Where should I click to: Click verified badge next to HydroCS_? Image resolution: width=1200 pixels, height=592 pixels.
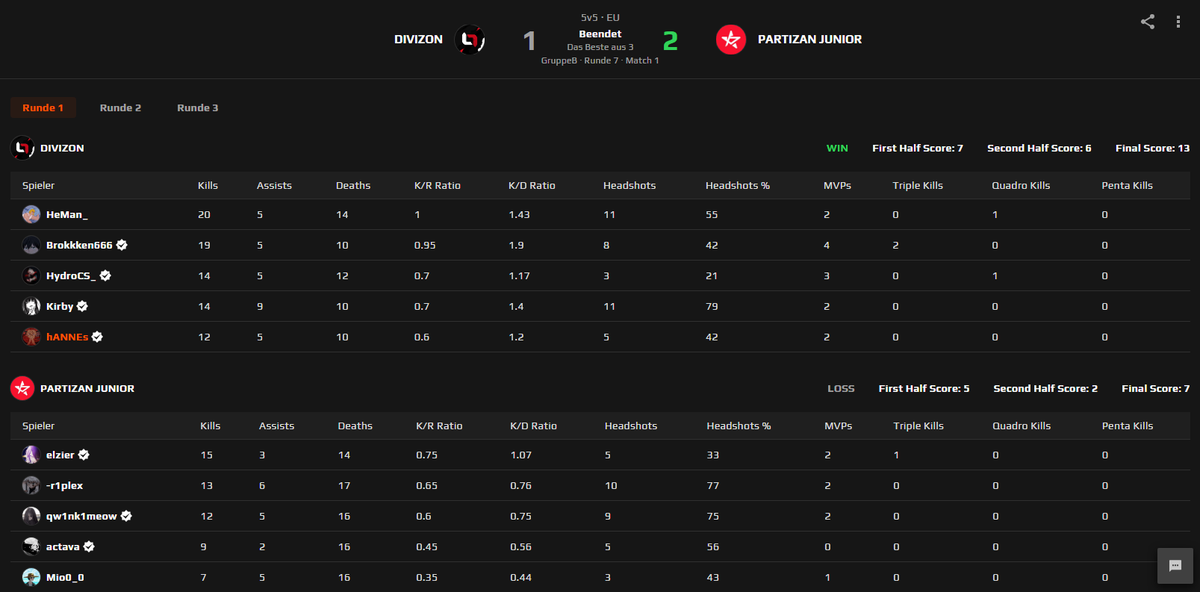pyautogui.click(x=105, y=276)
